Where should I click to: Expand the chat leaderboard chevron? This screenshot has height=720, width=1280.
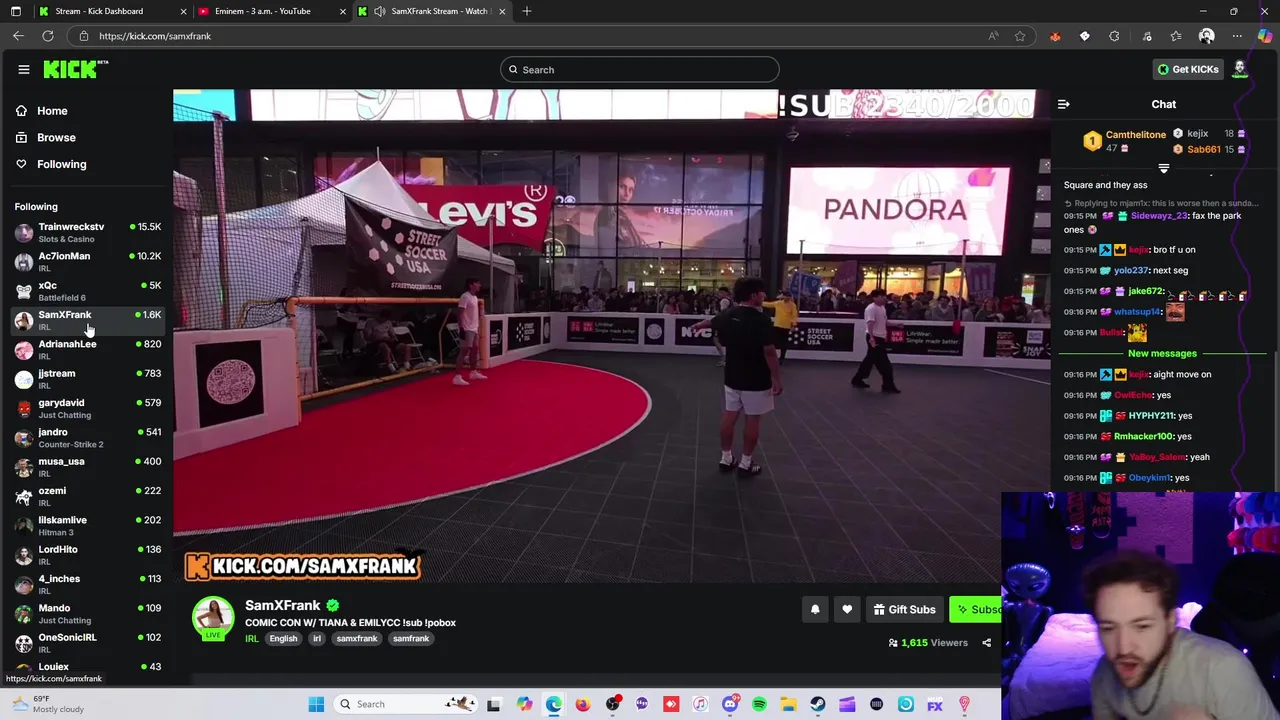[1163, 168]
